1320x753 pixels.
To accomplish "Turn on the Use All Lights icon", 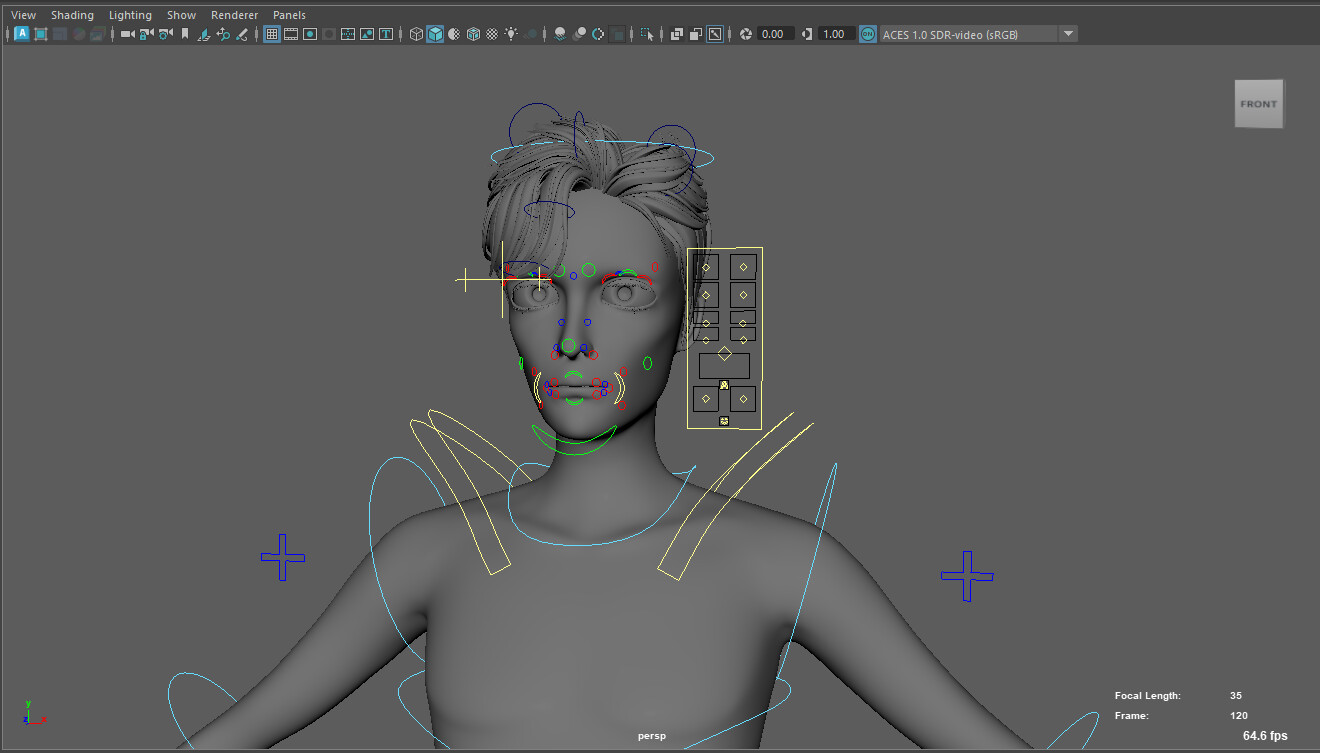I will coord(511,34).
